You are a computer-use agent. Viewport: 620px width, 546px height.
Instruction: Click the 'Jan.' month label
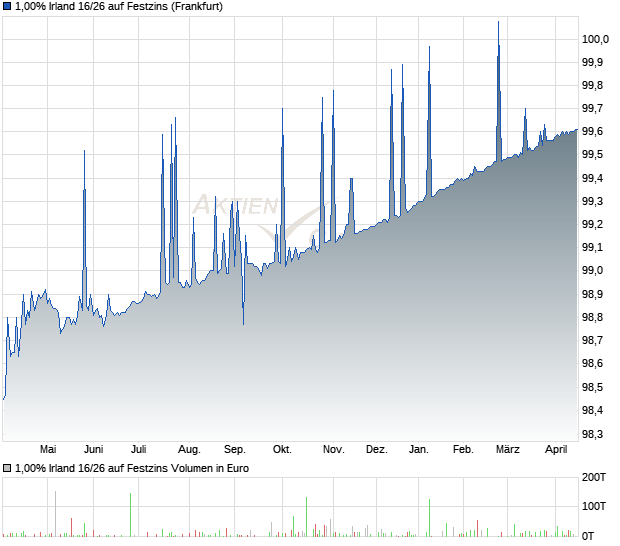click(x=419, y=450)
